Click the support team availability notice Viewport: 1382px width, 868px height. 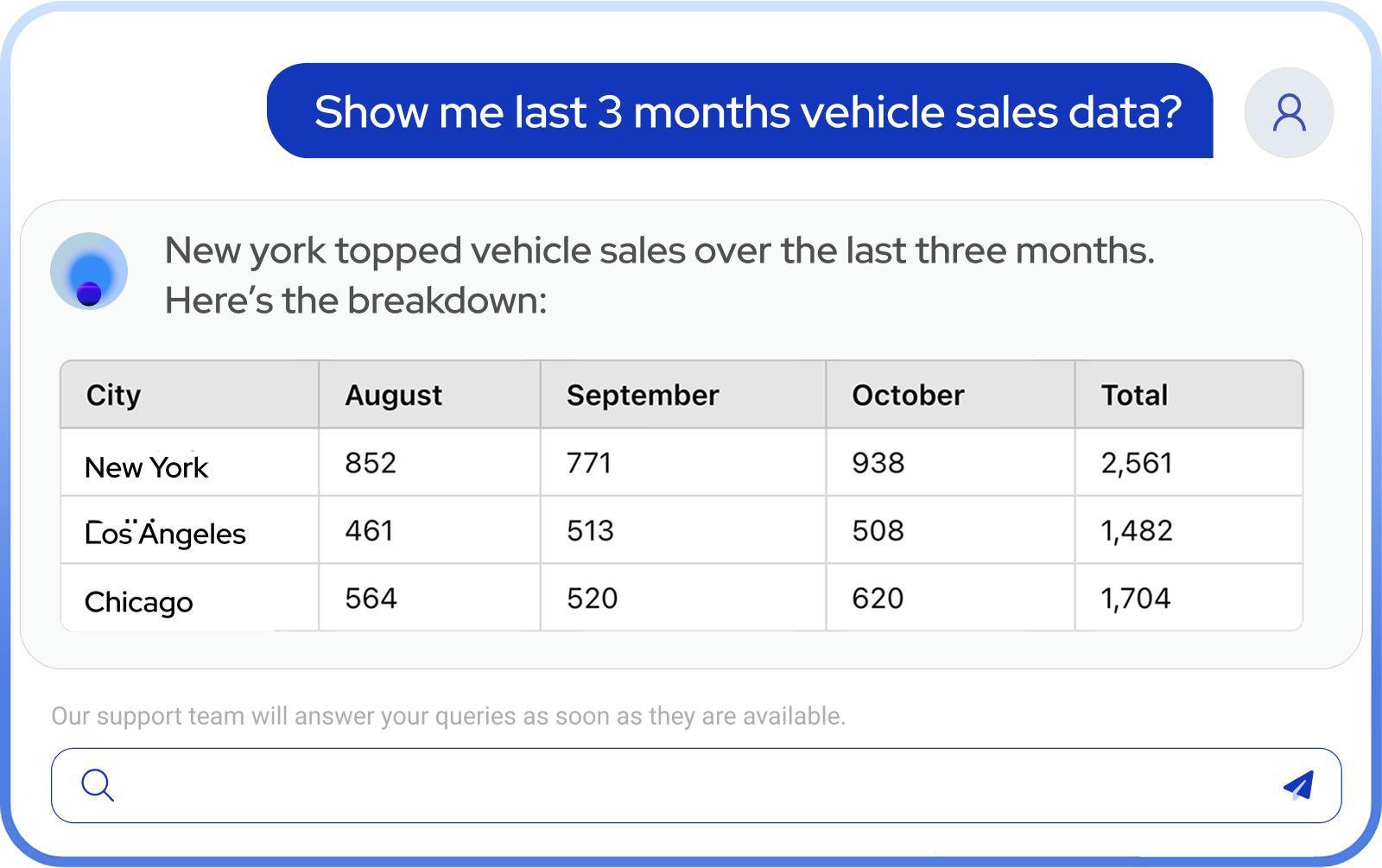pos(448,716)
